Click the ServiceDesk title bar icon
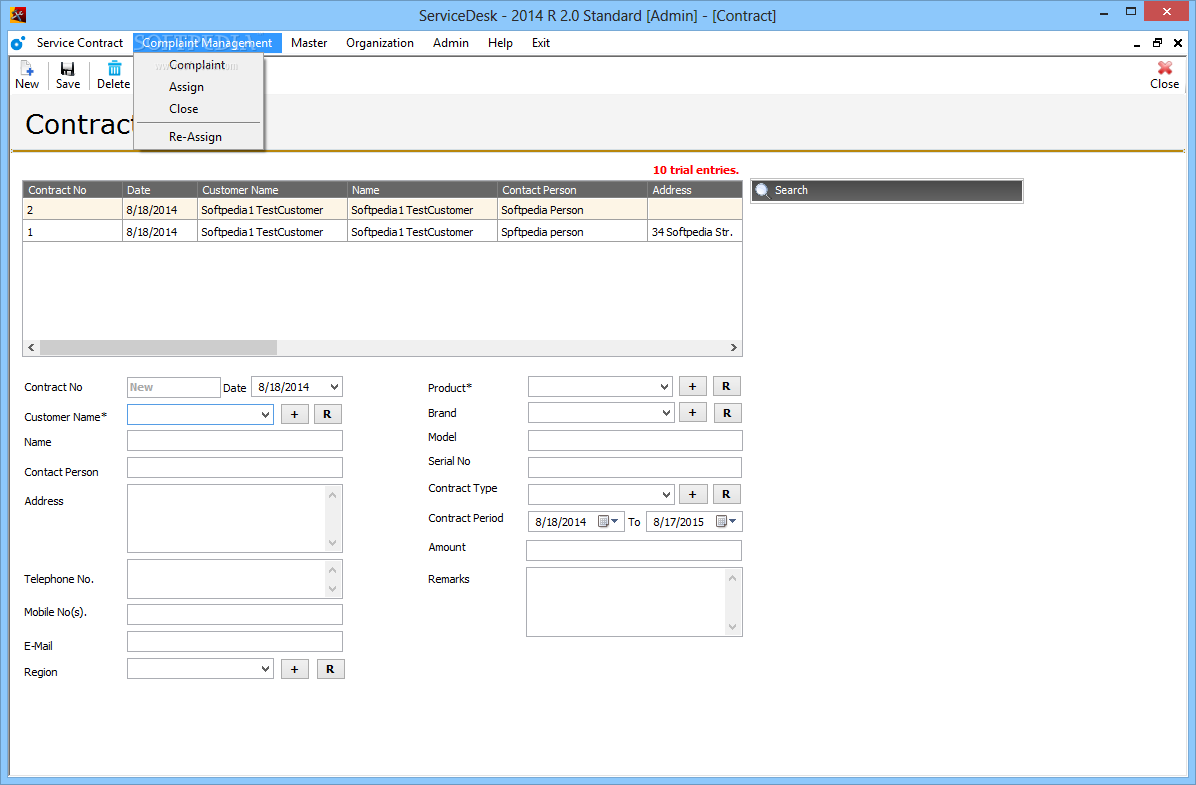1196x785 pixels. [18, 14]
